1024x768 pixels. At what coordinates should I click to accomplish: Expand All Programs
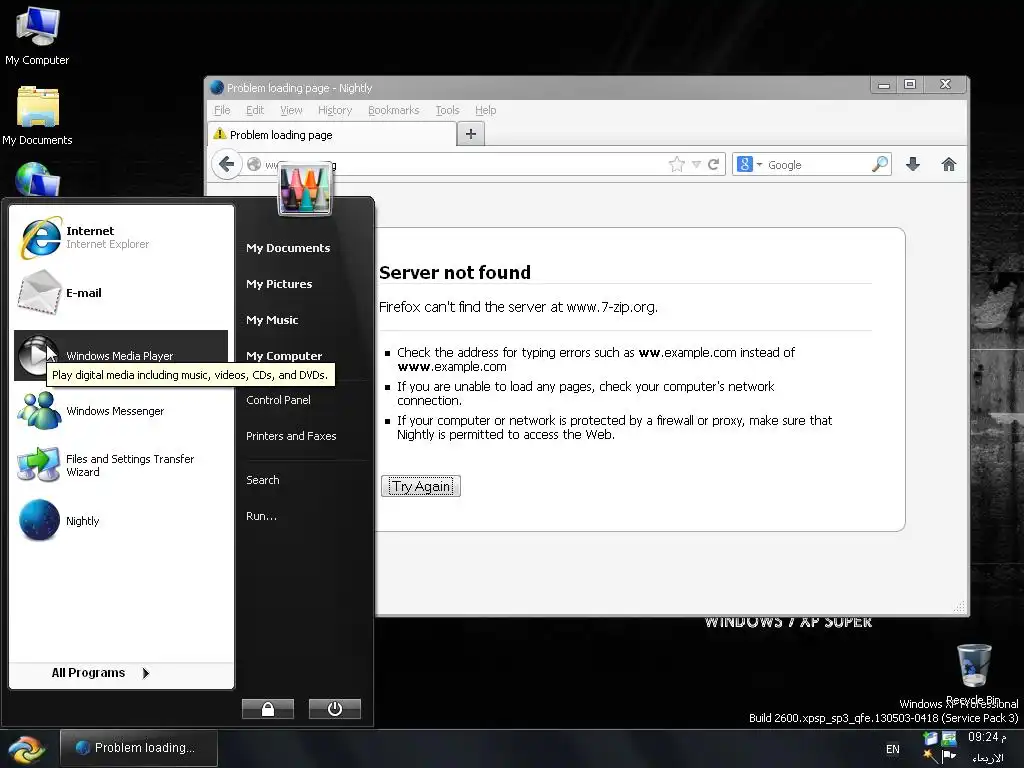pos(101,673)
